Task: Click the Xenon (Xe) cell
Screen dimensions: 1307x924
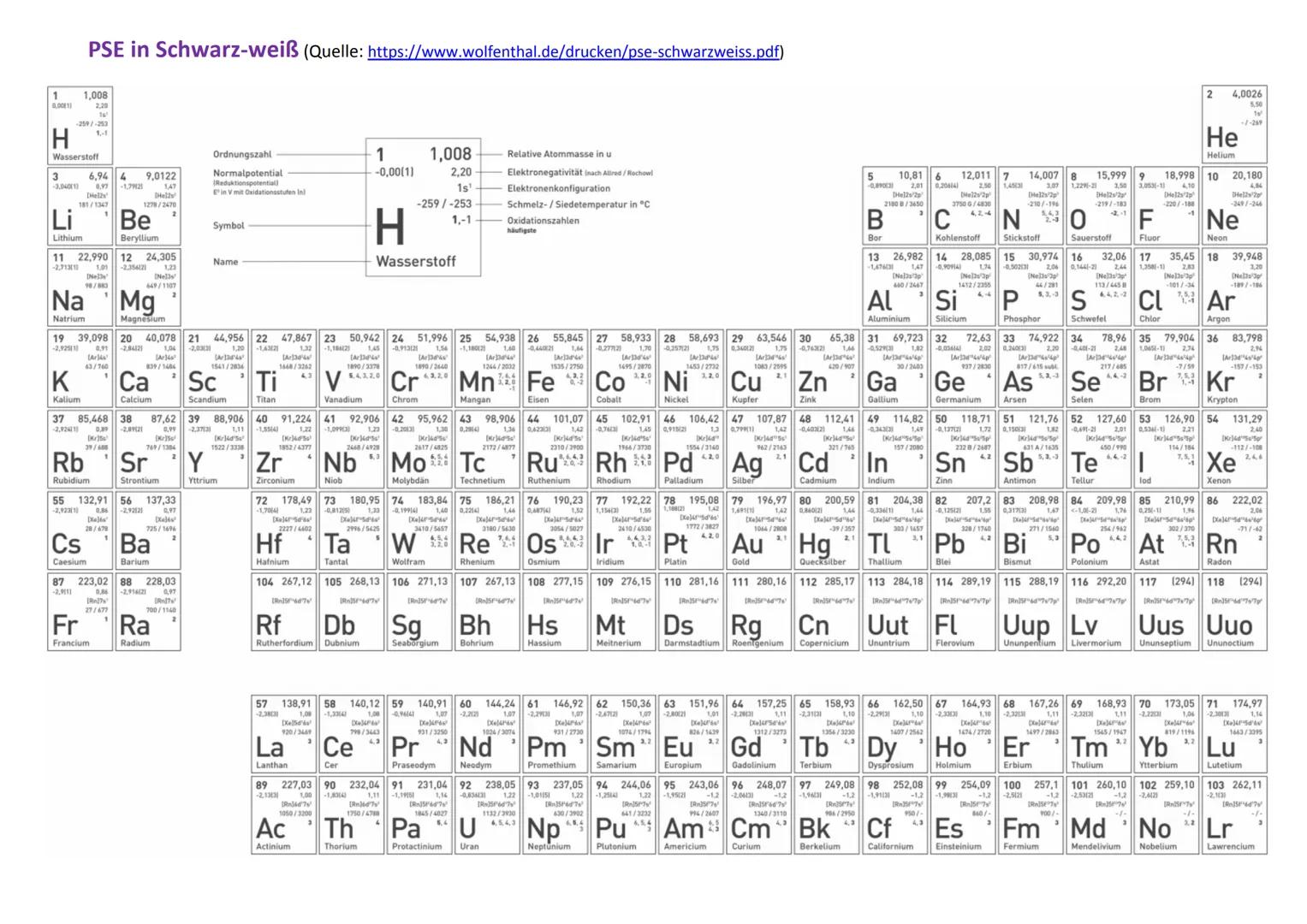Action: (1234, 450)
